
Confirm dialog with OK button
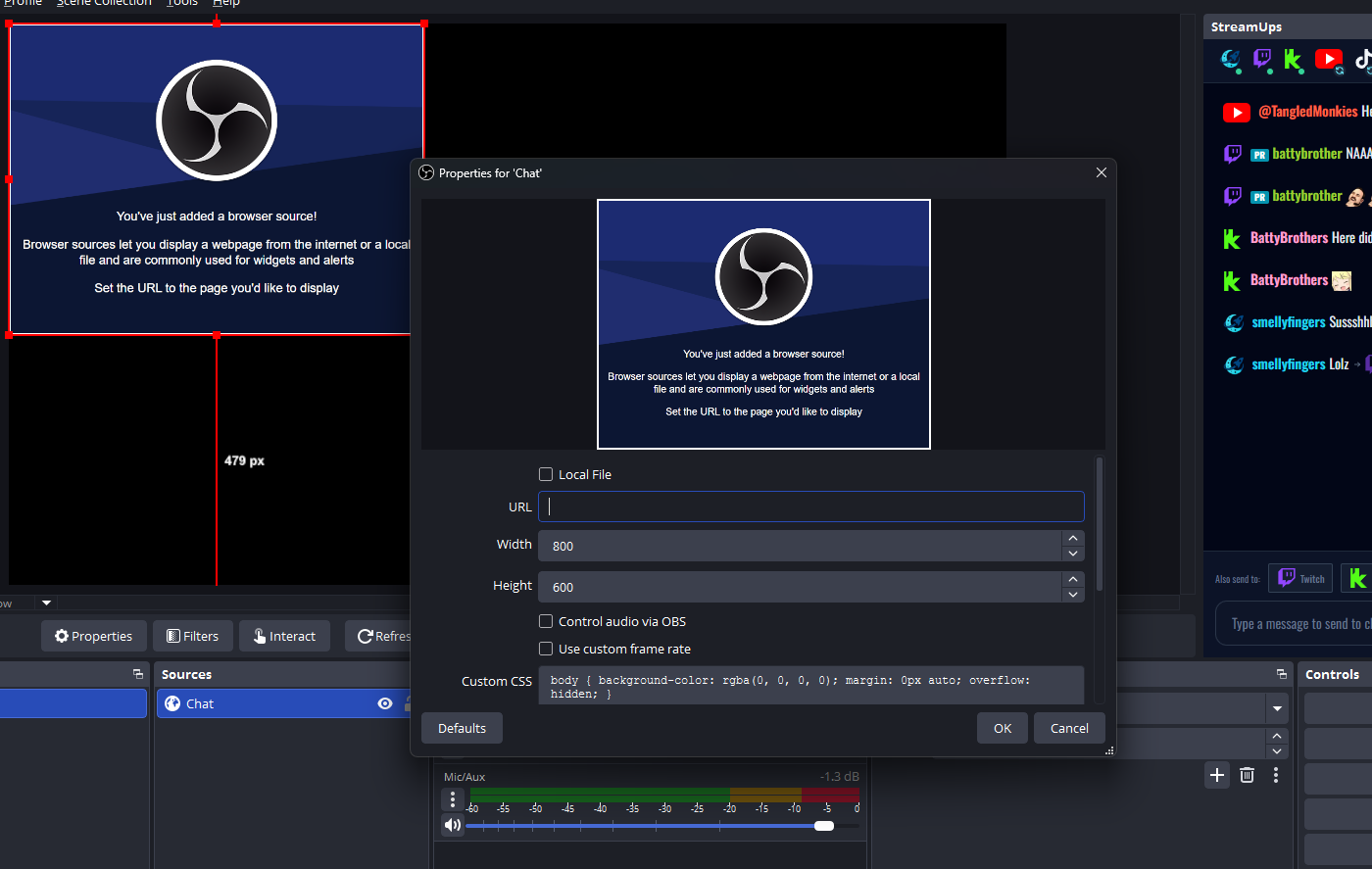(x=1003, y=728)
